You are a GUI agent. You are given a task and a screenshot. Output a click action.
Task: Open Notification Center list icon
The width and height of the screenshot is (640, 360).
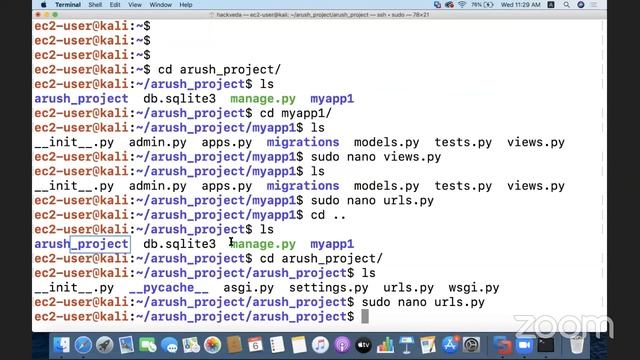click(594, 4)
